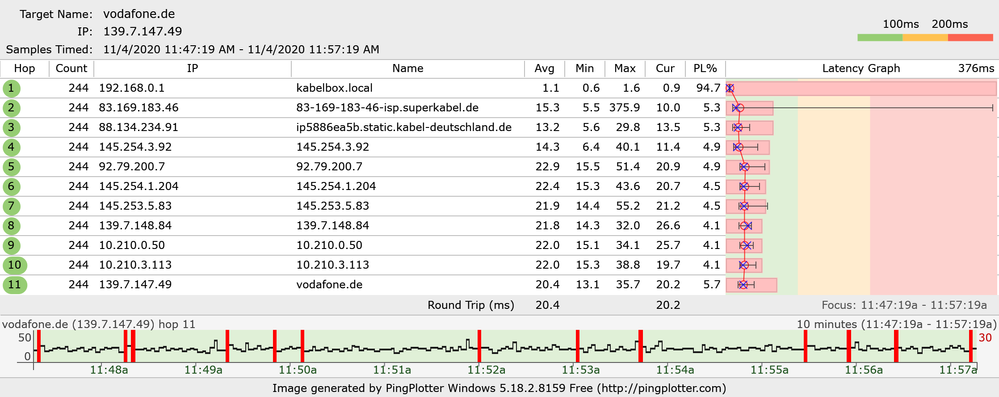Click the 5.7 packet loss value
The image size is (999, 397).
712,285
